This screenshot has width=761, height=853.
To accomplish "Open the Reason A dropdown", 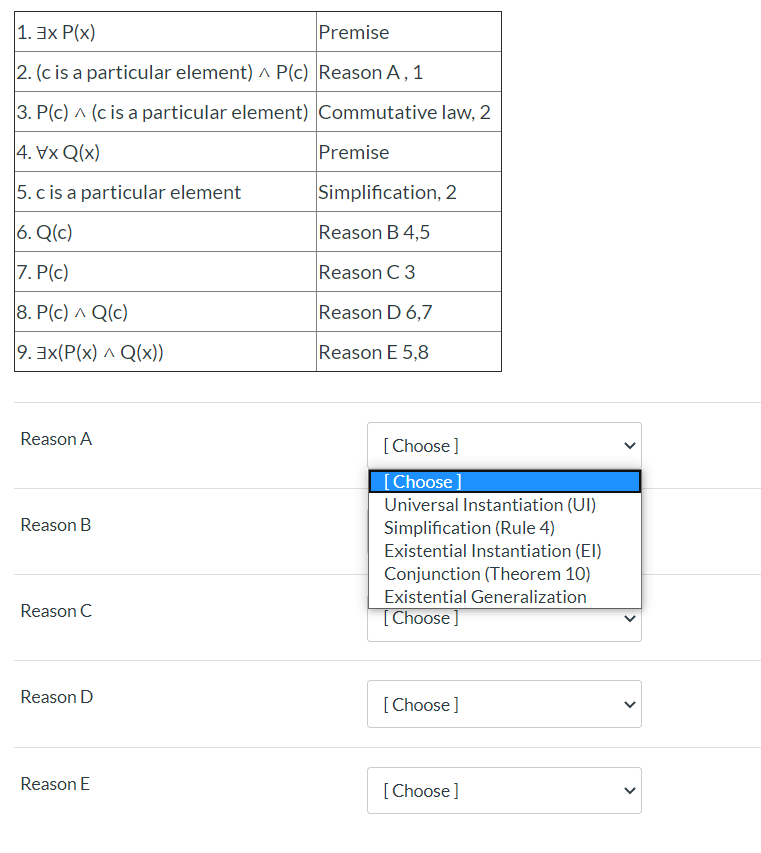I will tap(504, 445).
